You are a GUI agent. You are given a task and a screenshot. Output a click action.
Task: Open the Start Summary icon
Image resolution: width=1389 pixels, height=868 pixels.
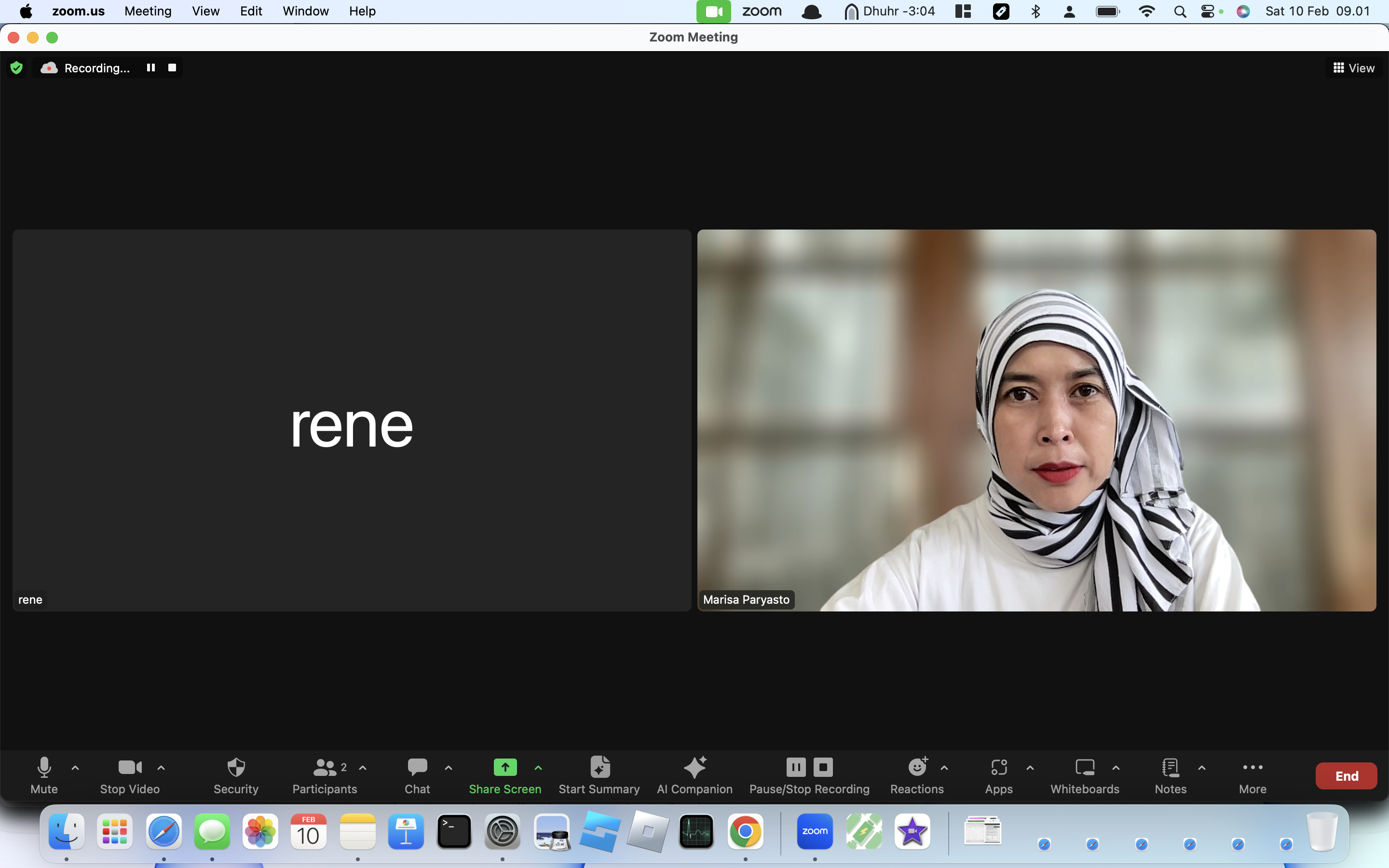click(599, 767)
